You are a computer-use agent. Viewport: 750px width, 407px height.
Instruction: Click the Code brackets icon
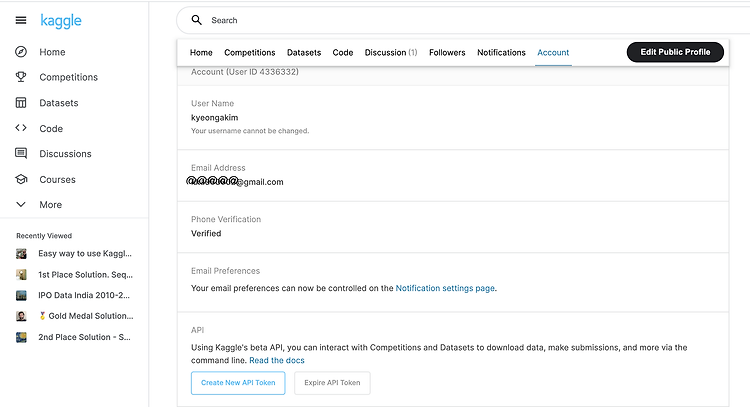[x=21, y=128]
